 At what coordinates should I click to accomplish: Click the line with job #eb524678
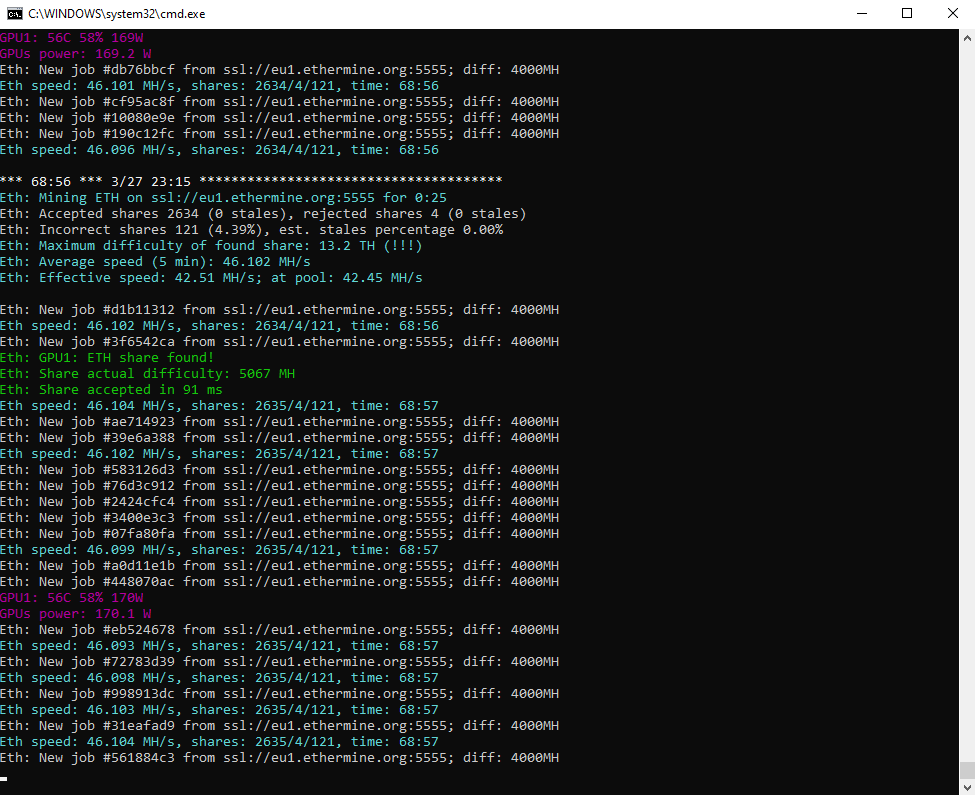pos(279,630)
